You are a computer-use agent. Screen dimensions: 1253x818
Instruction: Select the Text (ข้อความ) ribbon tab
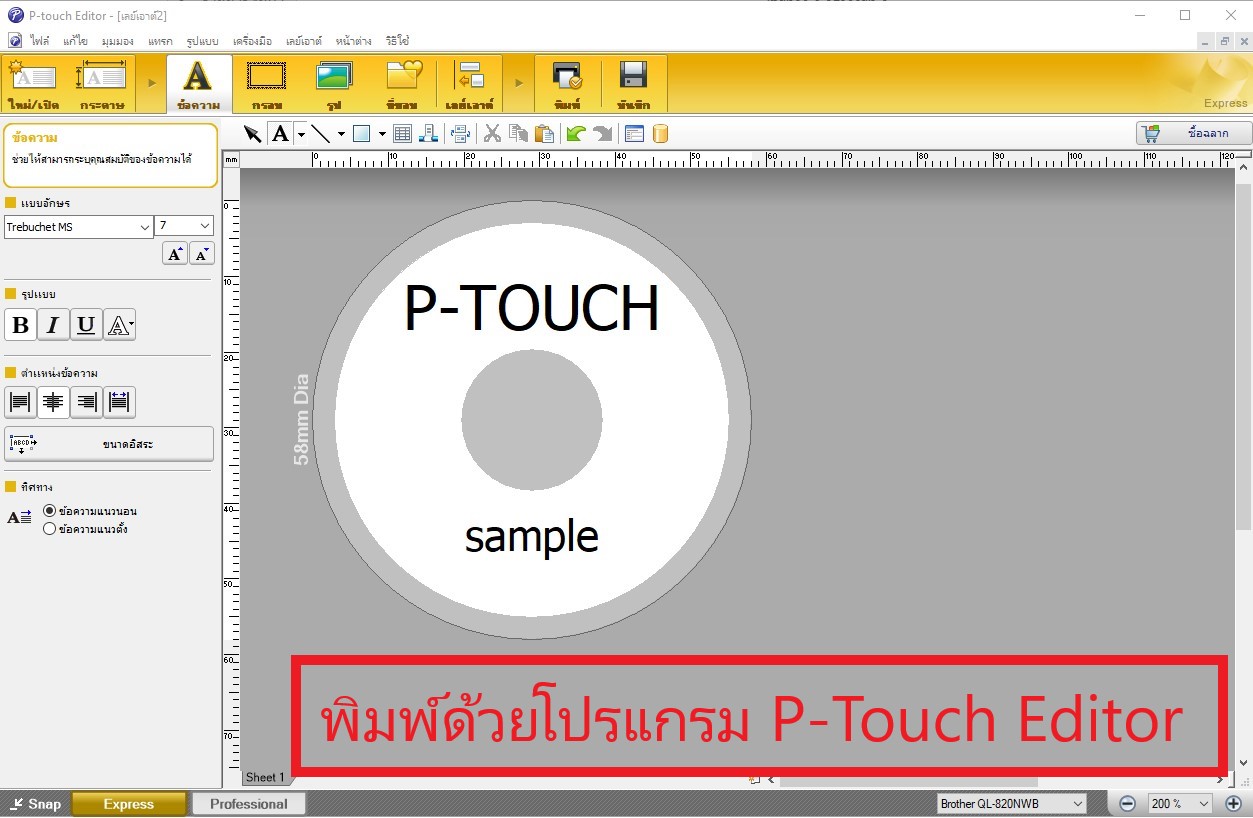pos(198,84)
